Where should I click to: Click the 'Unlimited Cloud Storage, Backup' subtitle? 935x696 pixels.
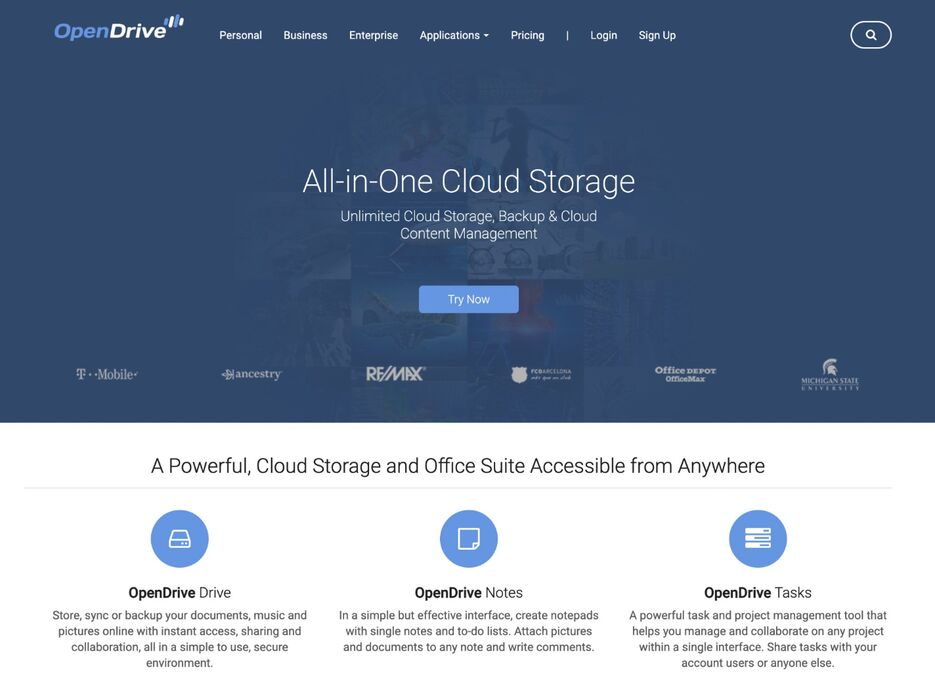pyautogui.click(x=469, y=225)
